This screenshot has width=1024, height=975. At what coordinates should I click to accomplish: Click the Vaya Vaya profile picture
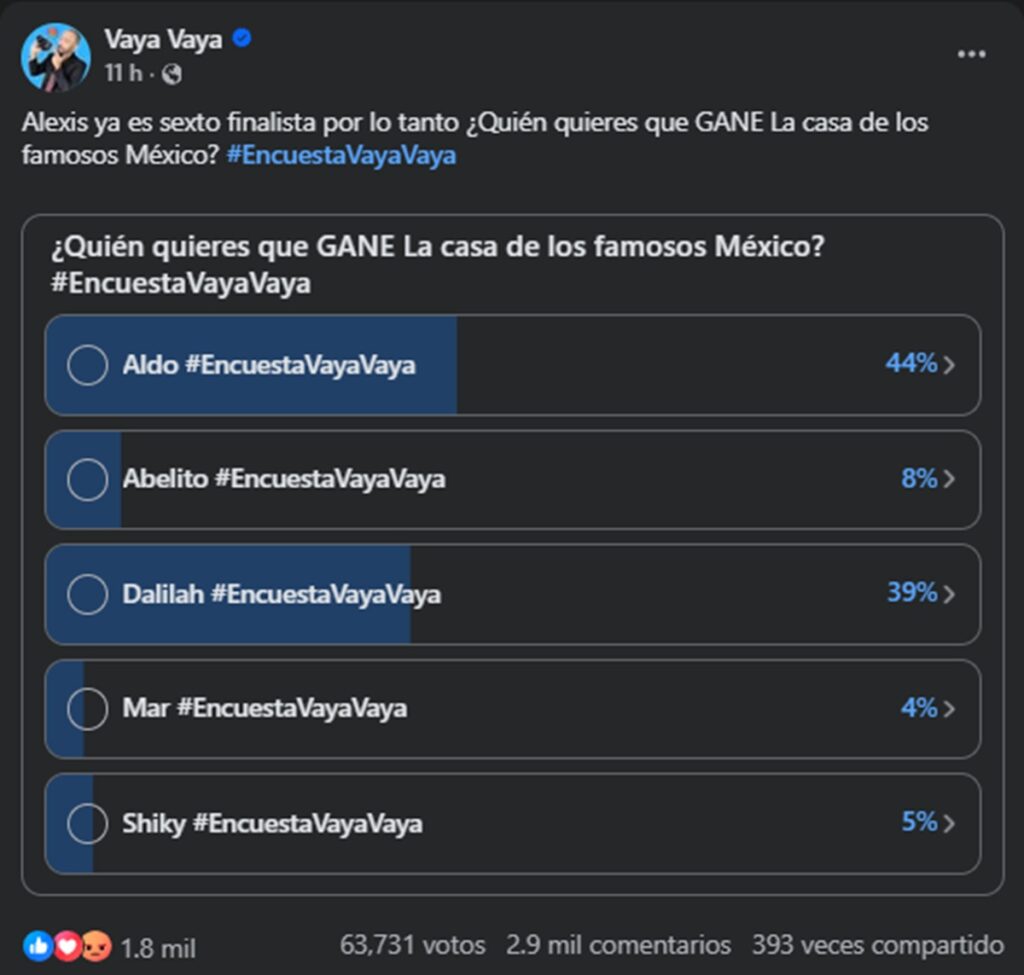56,57
